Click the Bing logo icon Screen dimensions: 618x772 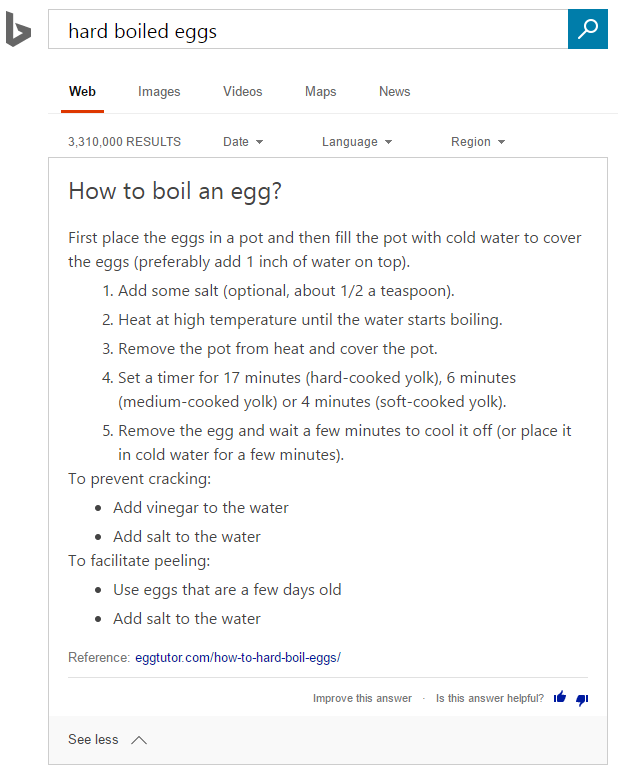(18, 30)
